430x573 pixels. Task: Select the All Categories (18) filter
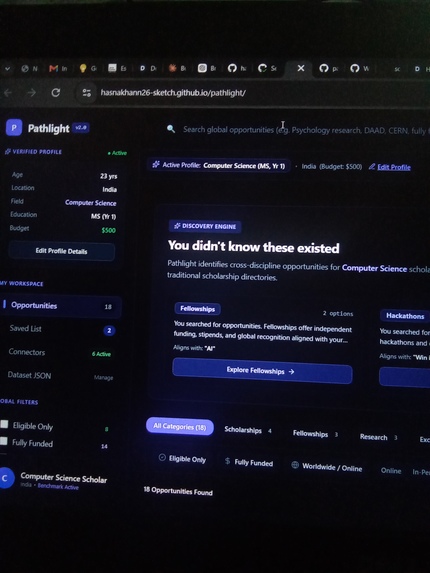pyautogui.click(x=180, y=426)
